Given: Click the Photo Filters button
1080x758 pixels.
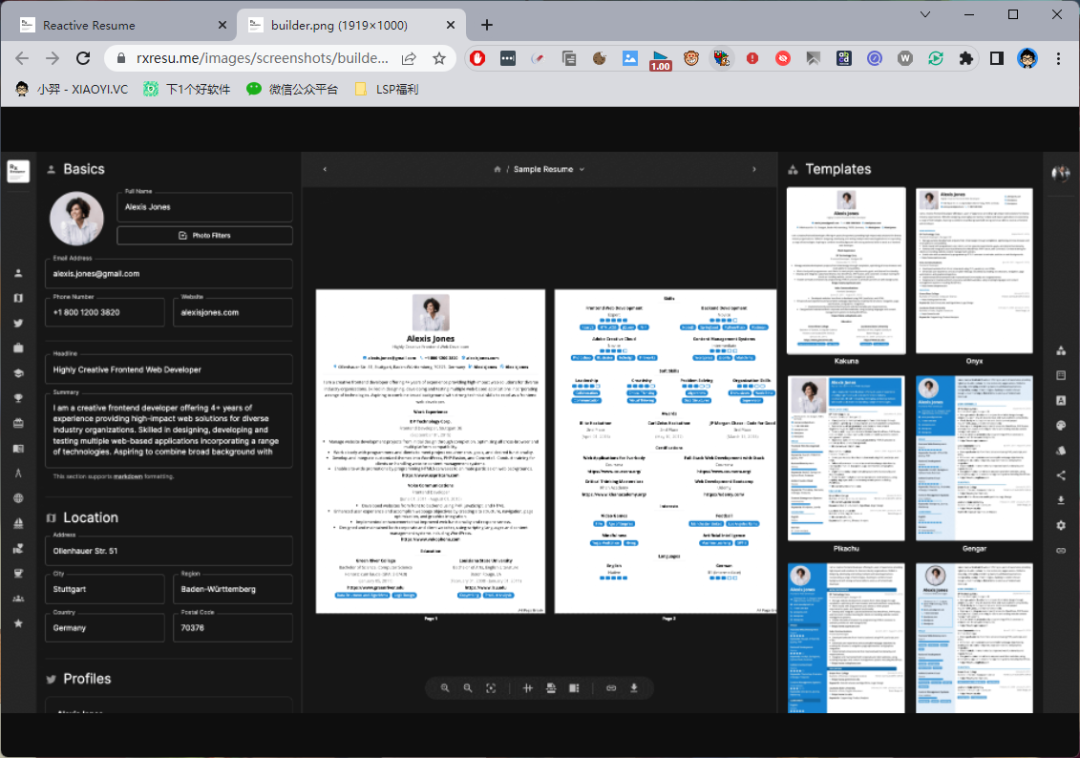Looking at the screenshot, I should (205, 235).
